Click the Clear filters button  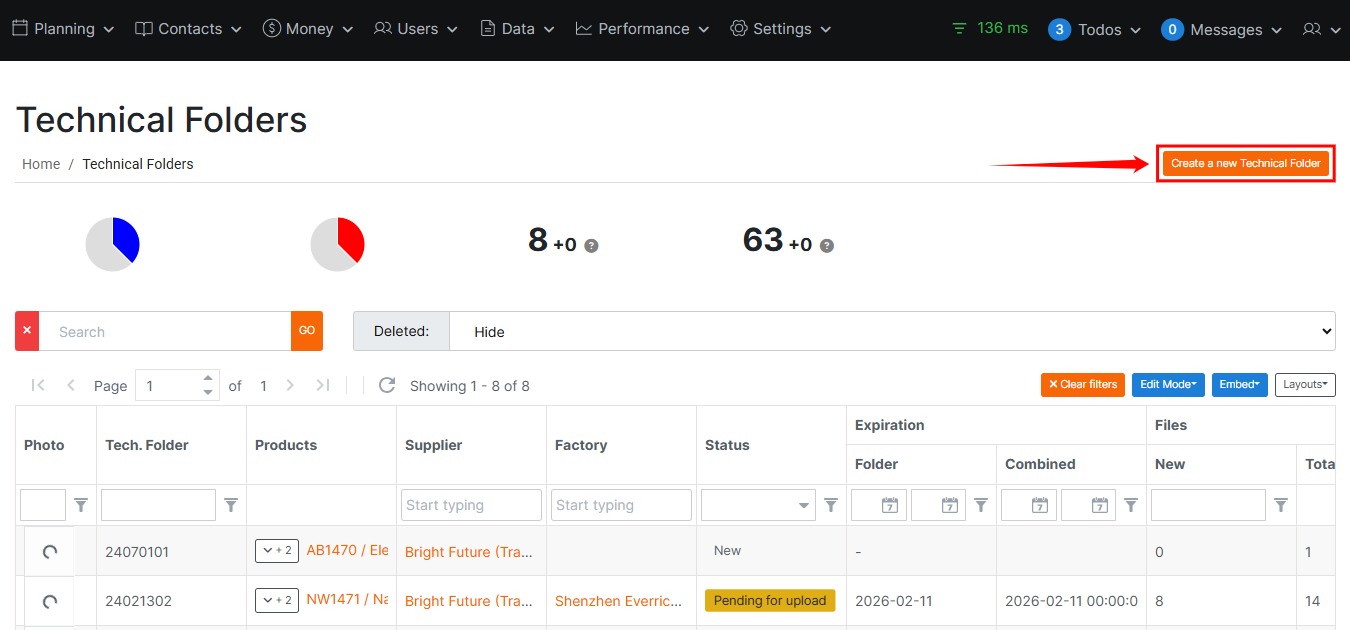(1082, 385)
